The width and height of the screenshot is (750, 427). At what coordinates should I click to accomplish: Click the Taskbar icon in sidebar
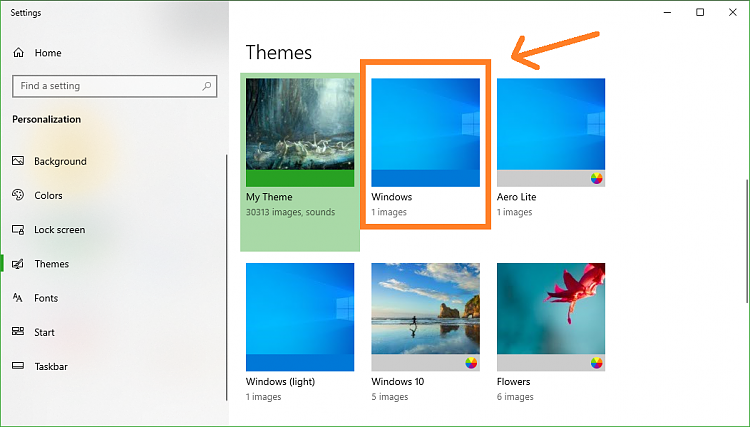(18, 366)
